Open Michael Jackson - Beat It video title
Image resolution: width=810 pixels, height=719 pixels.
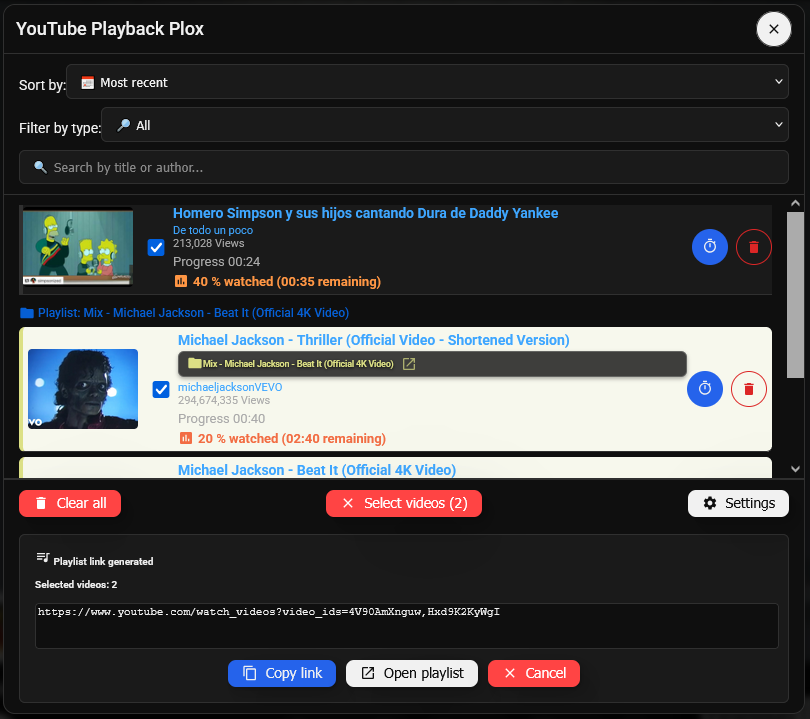[x=317, y=470]
